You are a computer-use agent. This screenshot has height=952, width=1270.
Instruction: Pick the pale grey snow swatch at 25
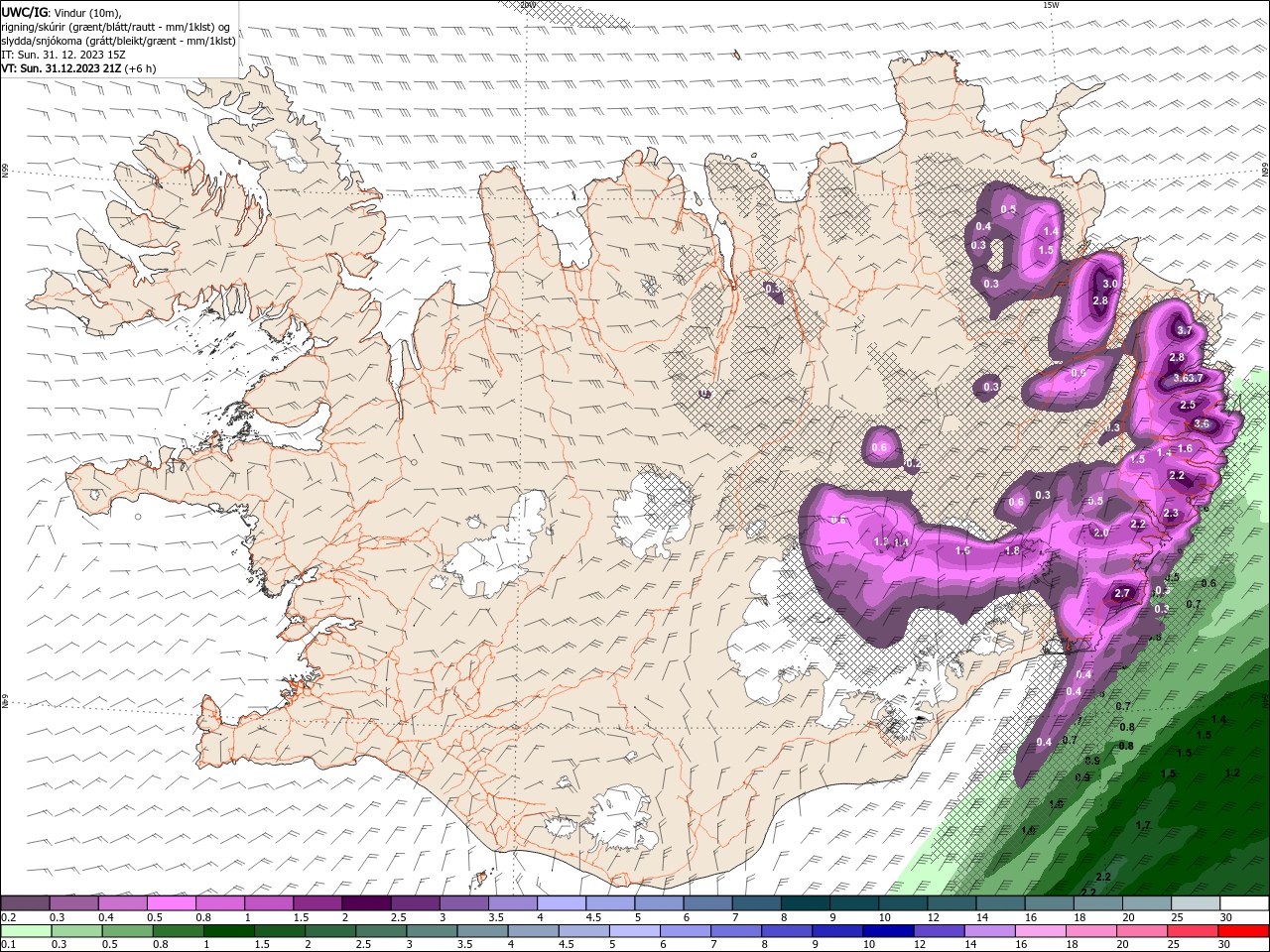pos(1195,903)
